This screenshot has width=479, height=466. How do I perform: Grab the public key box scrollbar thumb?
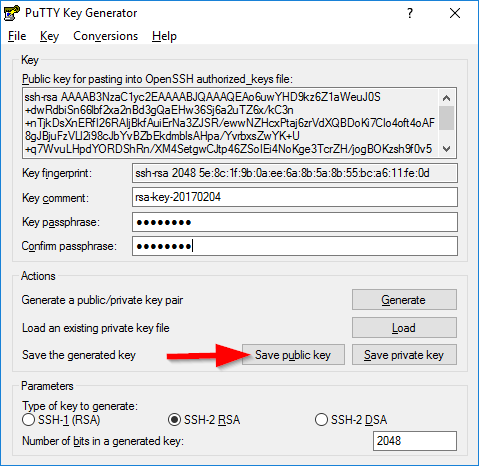click(x=446, y=118)
